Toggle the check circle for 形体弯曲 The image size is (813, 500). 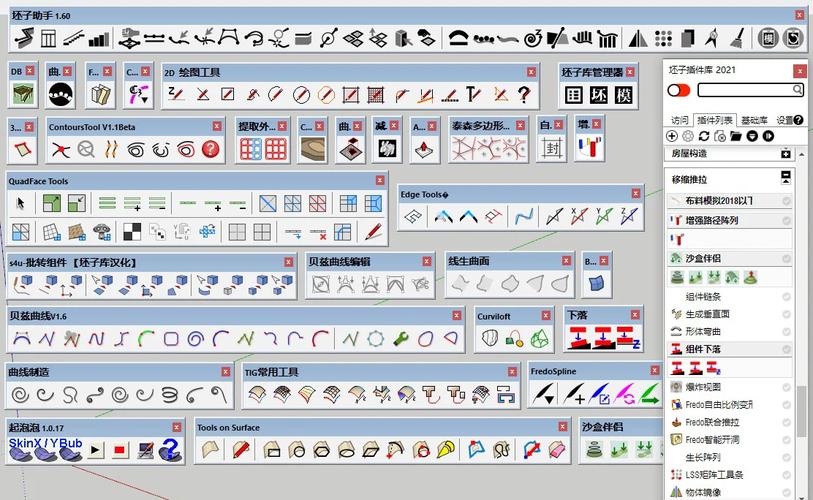[787, 332]
